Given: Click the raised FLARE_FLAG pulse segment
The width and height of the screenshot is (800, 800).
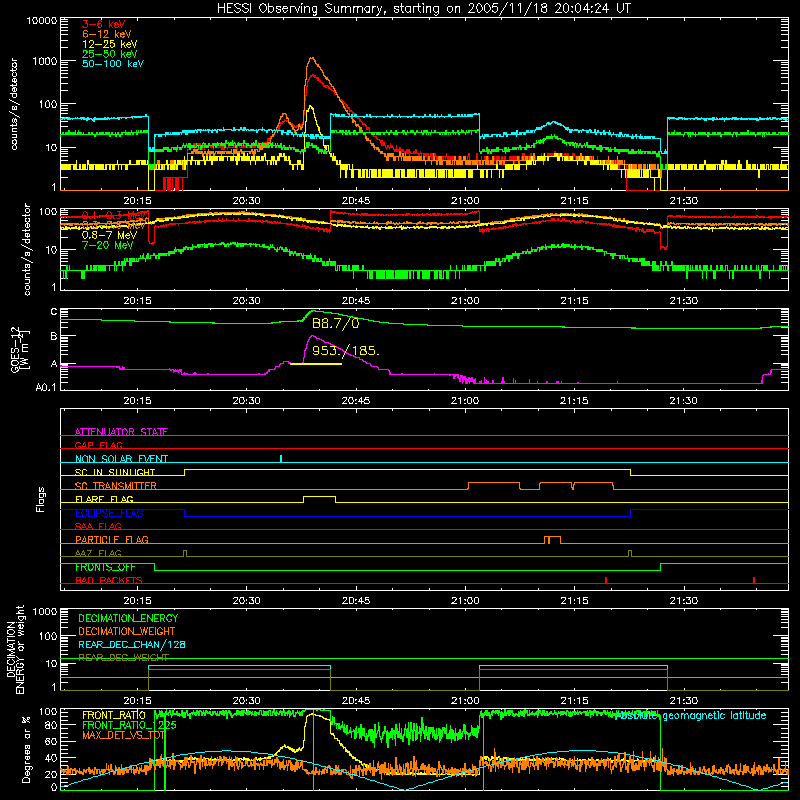Looking at the screenshot, I should (319, 496).
